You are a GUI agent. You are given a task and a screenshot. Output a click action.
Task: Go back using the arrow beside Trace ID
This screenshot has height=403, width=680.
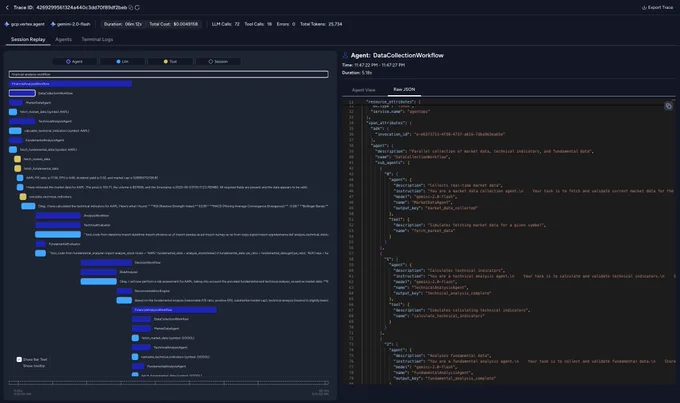pos(7,7)
